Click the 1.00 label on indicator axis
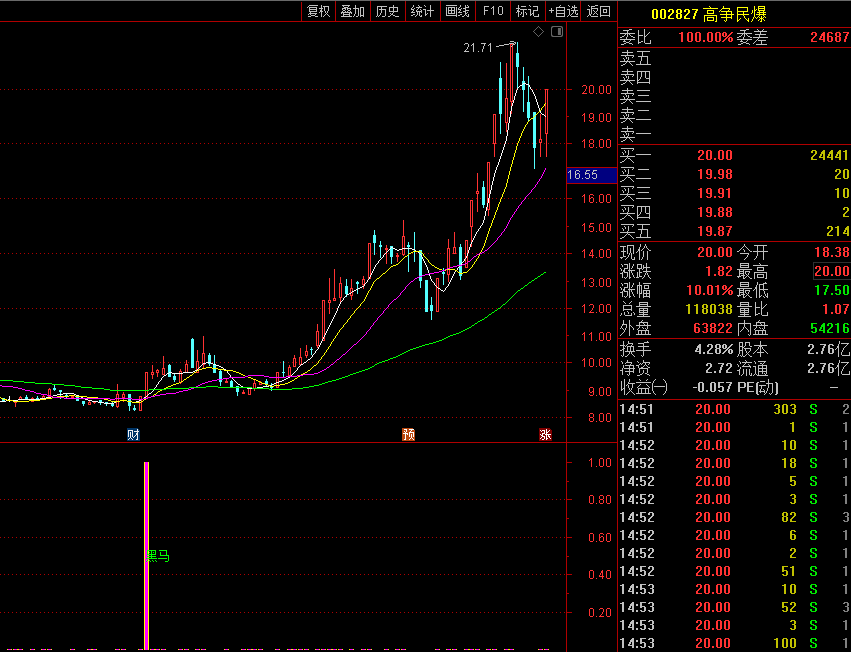 (x=600, y=463)
